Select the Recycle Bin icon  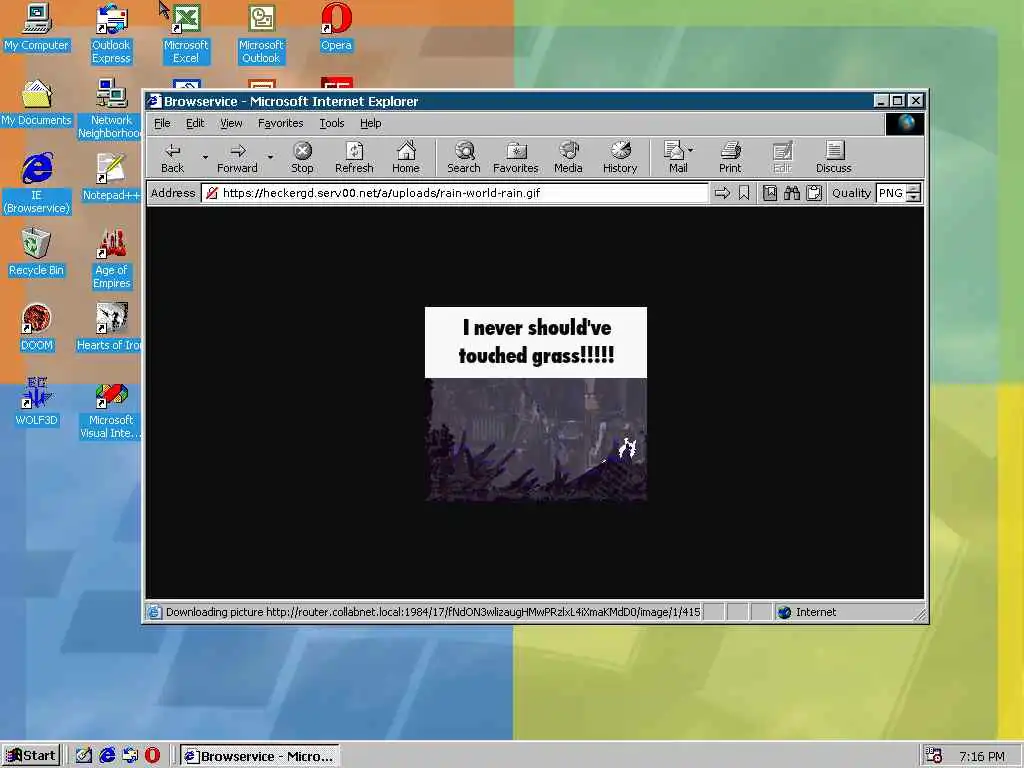point(36,253)
